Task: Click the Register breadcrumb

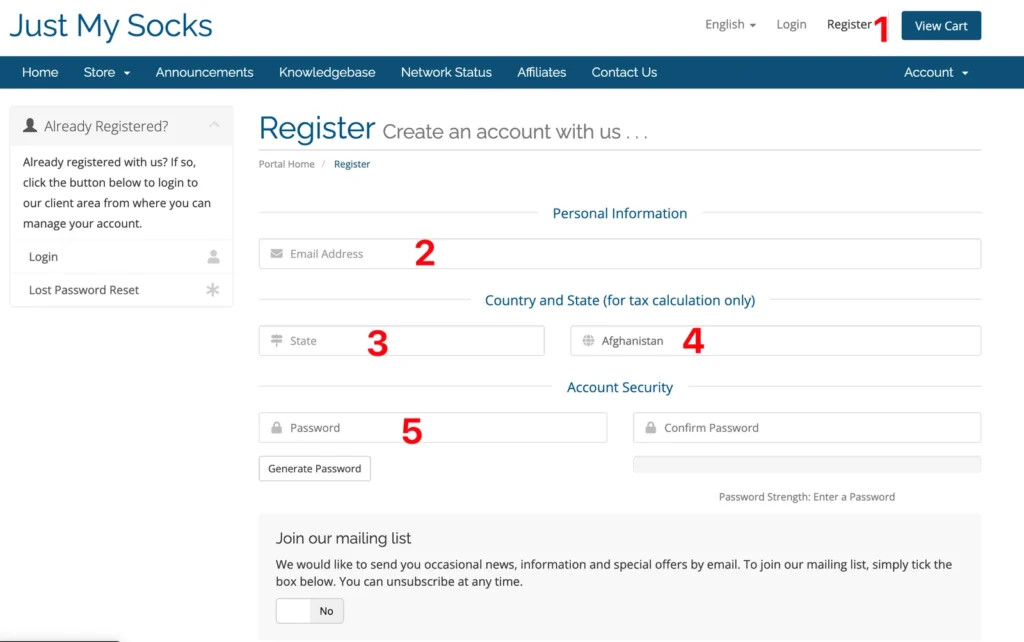Action: point(351,164)
